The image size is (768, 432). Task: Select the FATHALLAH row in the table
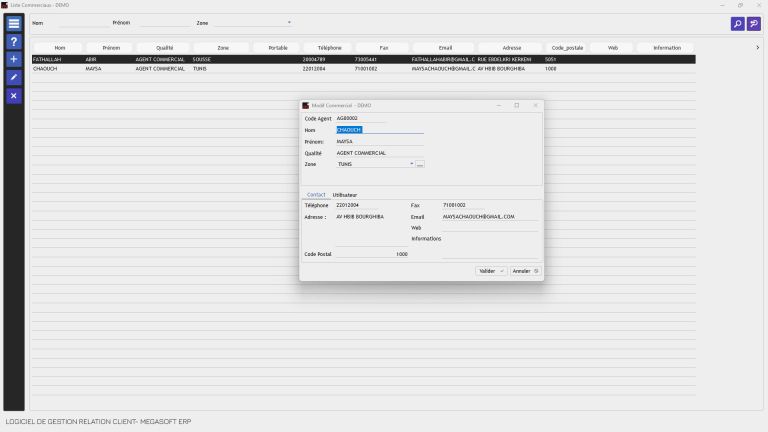(x=363, y=59)
